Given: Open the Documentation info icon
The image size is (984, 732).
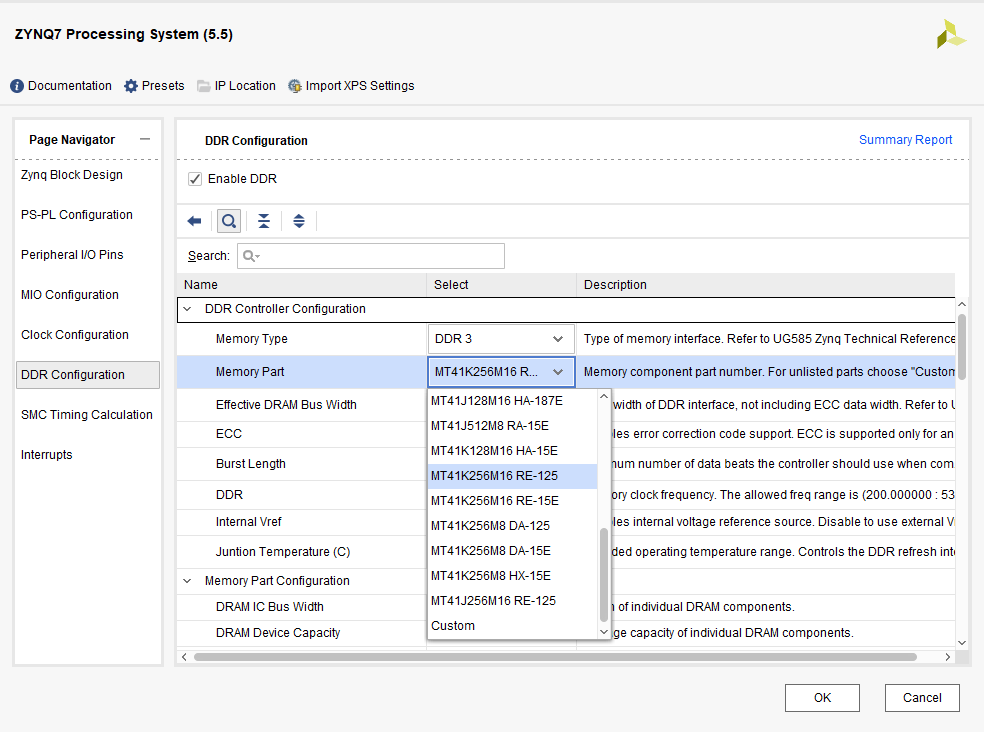Looking at the screenshot, I should pos(17,86).
